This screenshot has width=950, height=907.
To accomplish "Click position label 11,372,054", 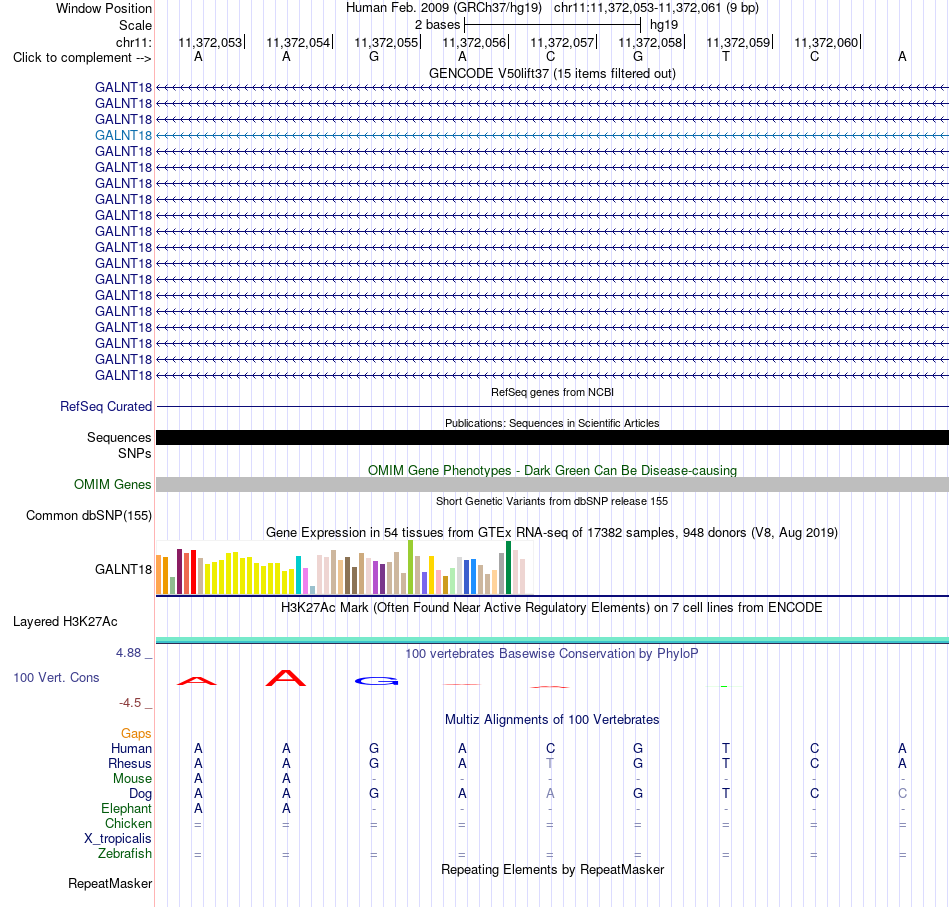I will click(298, 42).
